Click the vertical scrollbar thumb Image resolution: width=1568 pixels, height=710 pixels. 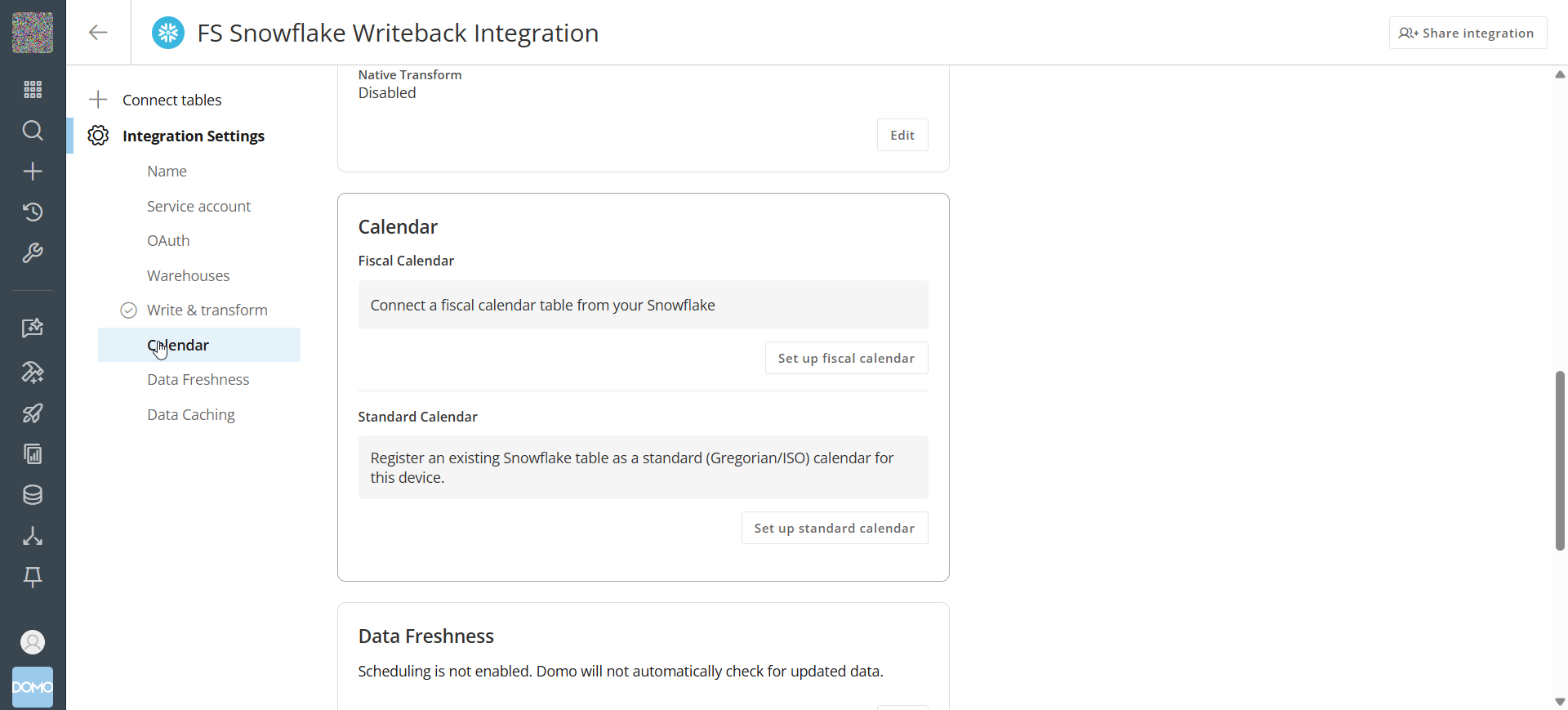(1560, 461)
